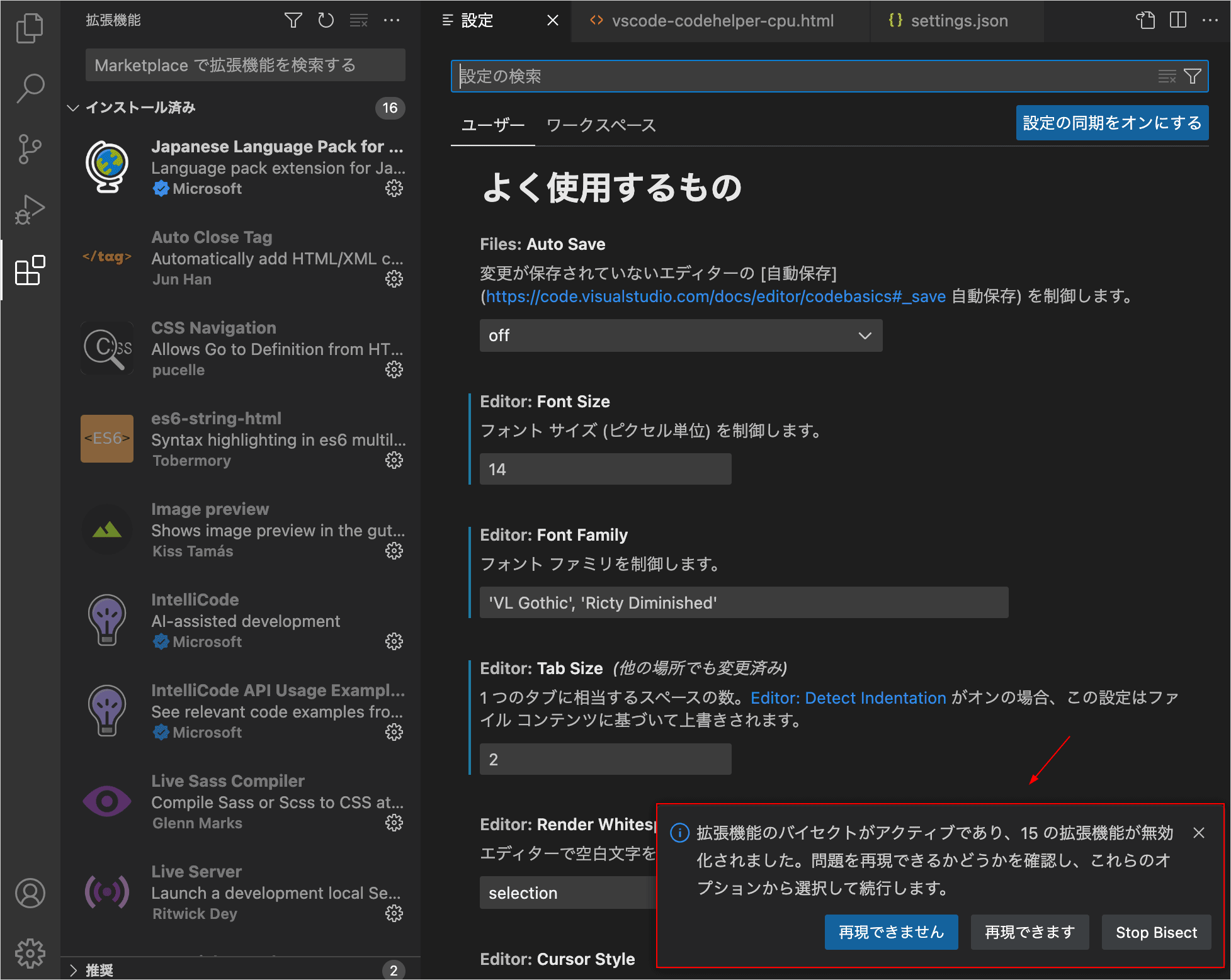This screenshot has height=980, width=1231.
Task: Open the Explorer view in activity bar
Action: tap(30, 28)
